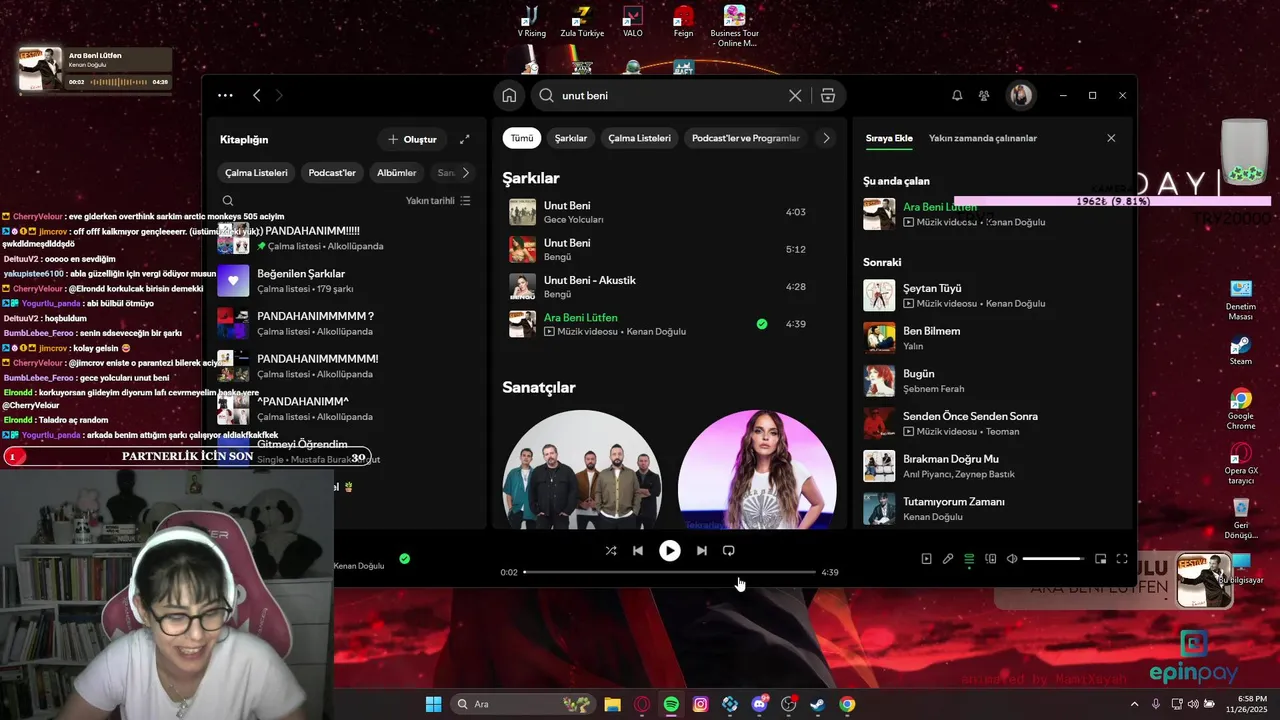Image resolution: width=1280 pixels, height=720 pixels.
Task: Close the queue panel
Action: click(x=1111, y=138)
